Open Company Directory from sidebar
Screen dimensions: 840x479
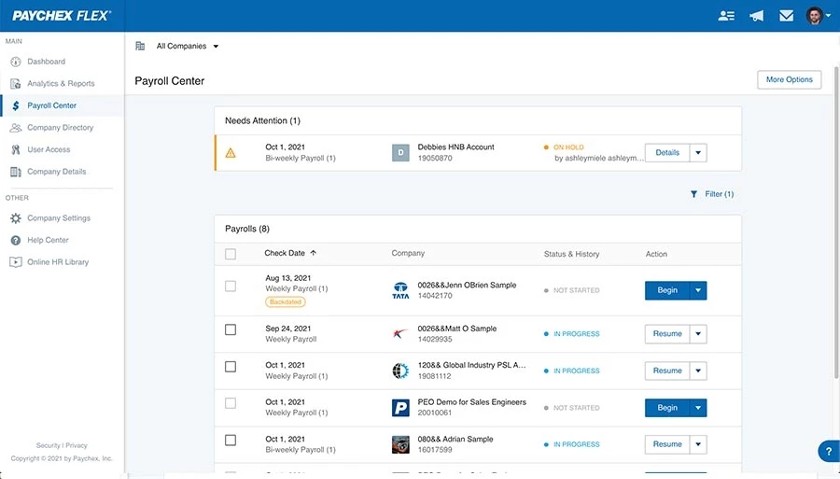pyautogui.click(x=60, y=128)
